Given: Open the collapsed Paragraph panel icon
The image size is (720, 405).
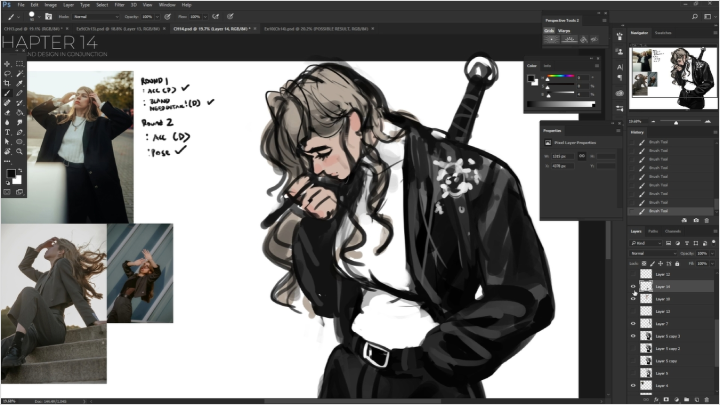Looking at the screenshot, I should [620, 78].
